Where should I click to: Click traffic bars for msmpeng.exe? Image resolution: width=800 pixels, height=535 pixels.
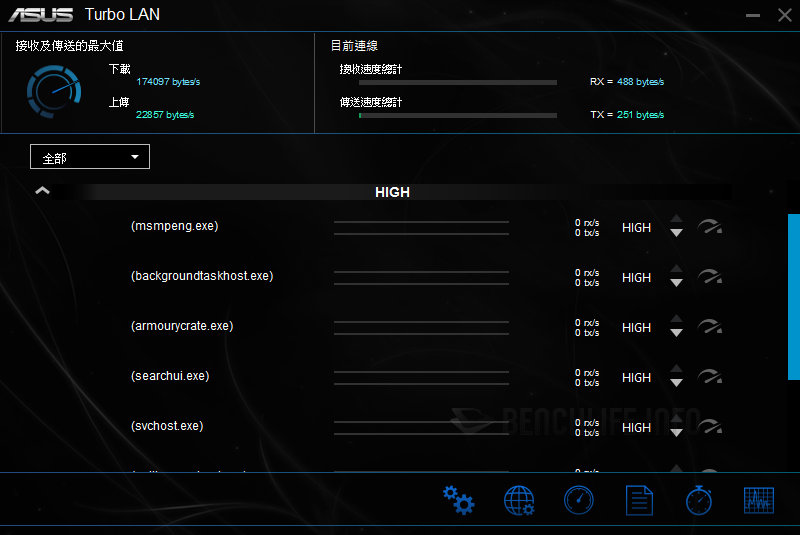[x=421, y=228]
